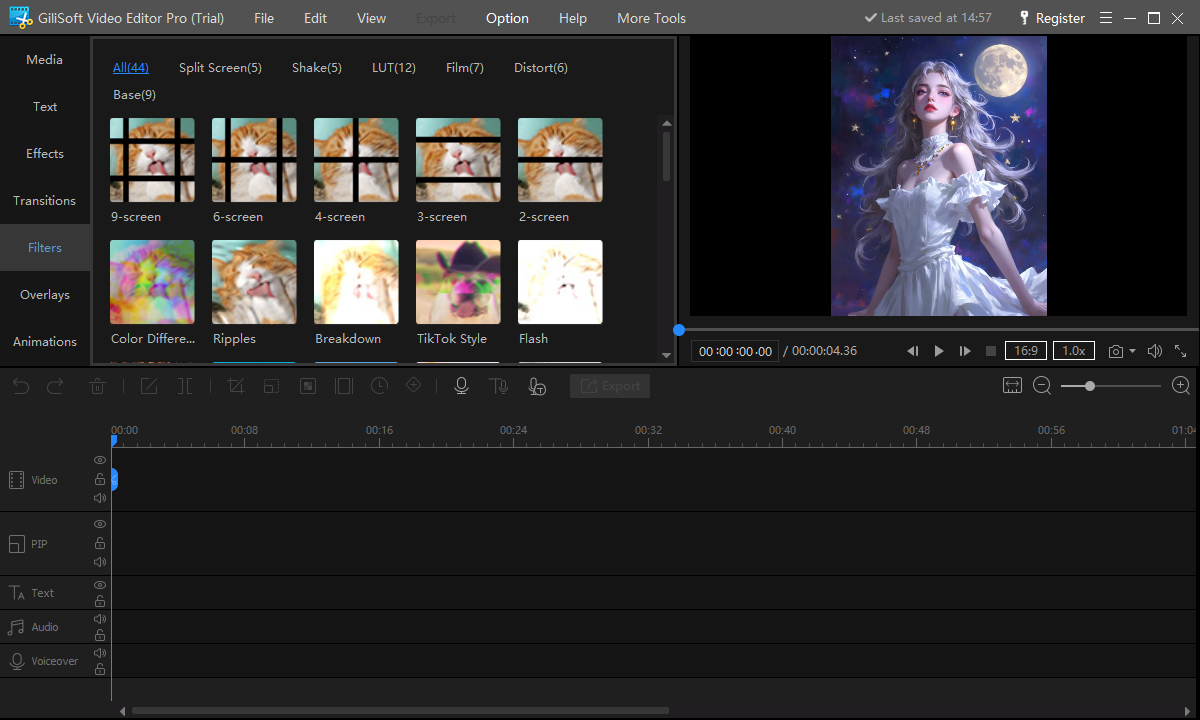Click the text-to-speech icon in toolbar
1200x720 pixels.
click(498, 386)
